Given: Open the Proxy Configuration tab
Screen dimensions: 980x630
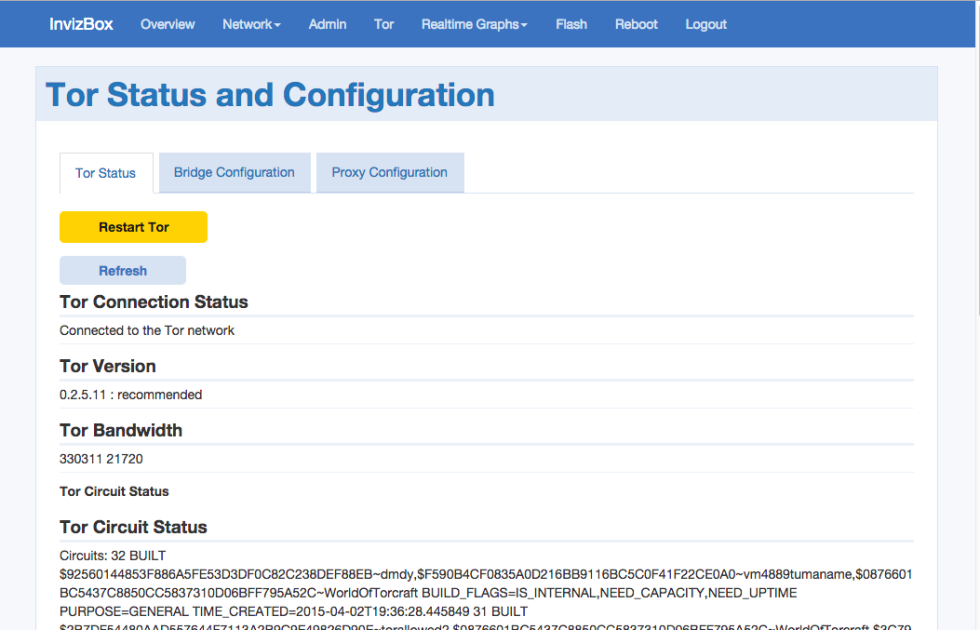Looking at the screenshot, I should click(x=389, y=172).
